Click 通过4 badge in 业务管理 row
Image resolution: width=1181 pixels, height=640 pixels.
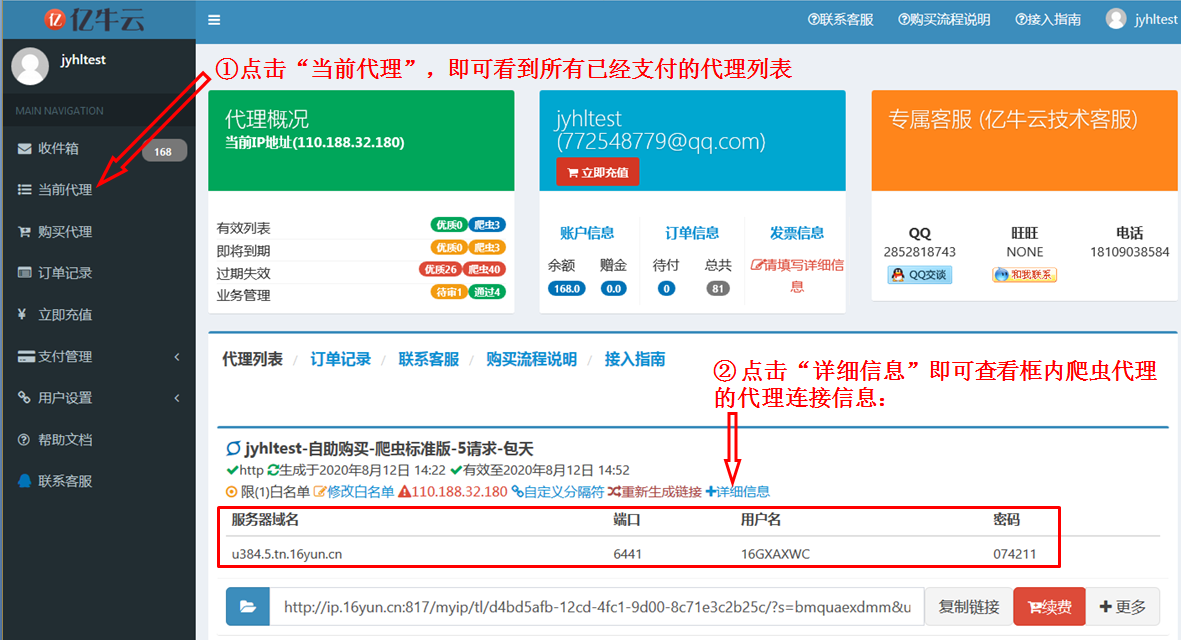(487, 291)
